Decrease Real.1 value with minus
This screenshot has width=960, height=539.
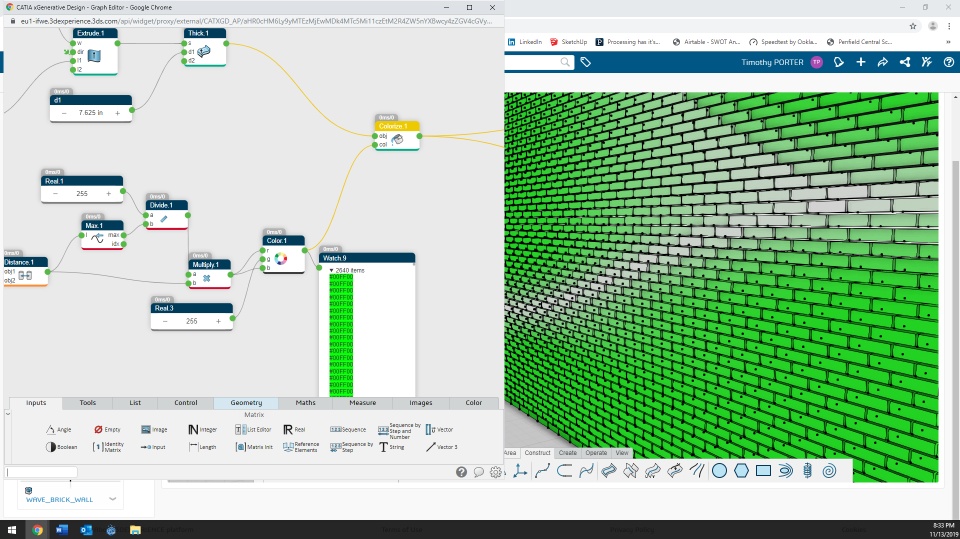55,194
